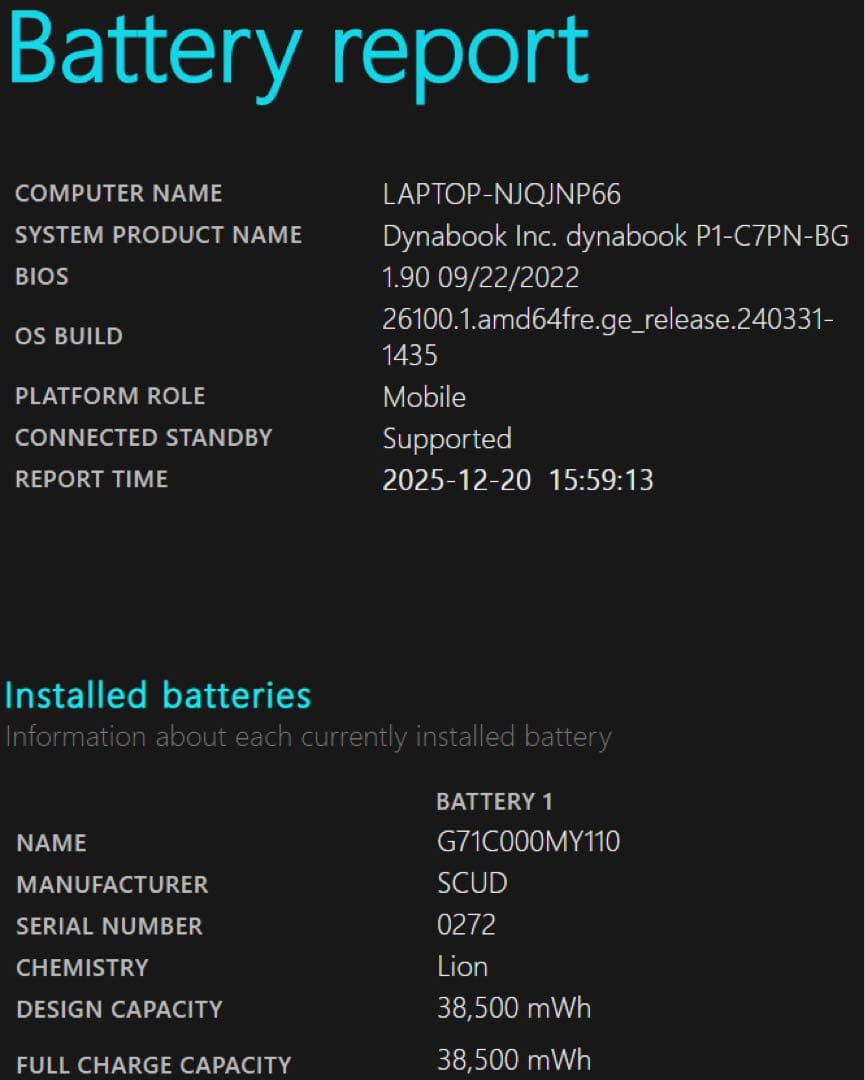Click the SCUD manufacturer value
The image size is (865, 1080).
coord(471,884)
